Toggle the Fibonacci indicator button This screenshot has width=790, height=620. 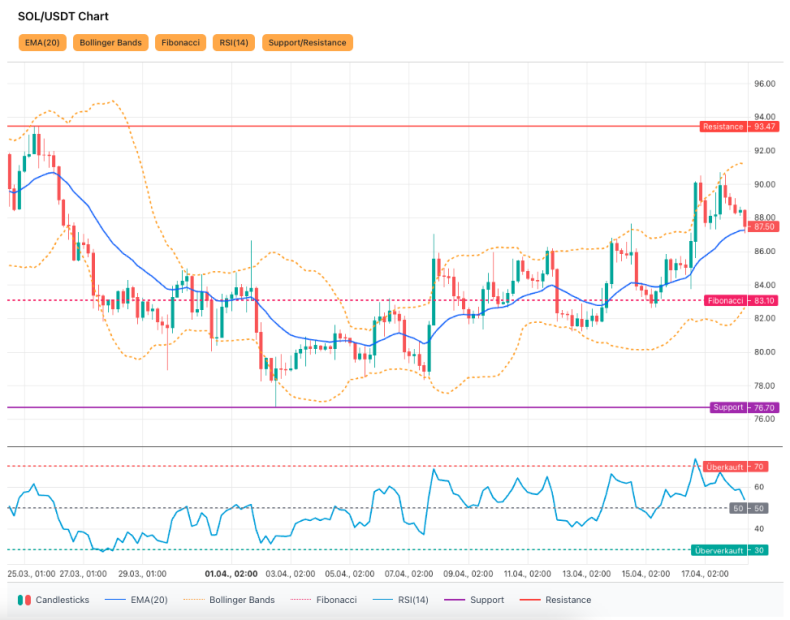(x=180, y=42)
